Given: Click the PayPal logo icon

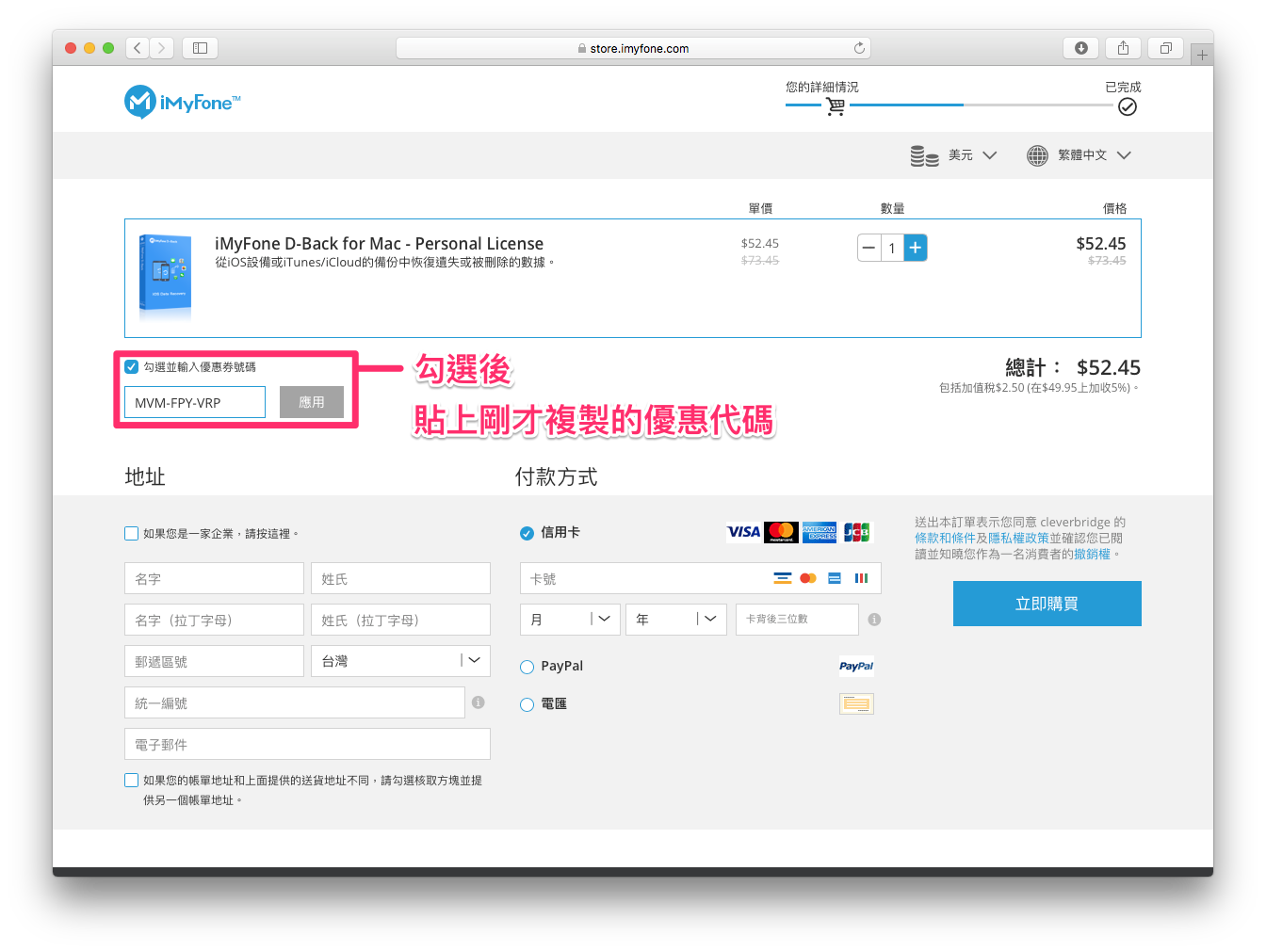Looking at the screenshot, I should 856,666.
